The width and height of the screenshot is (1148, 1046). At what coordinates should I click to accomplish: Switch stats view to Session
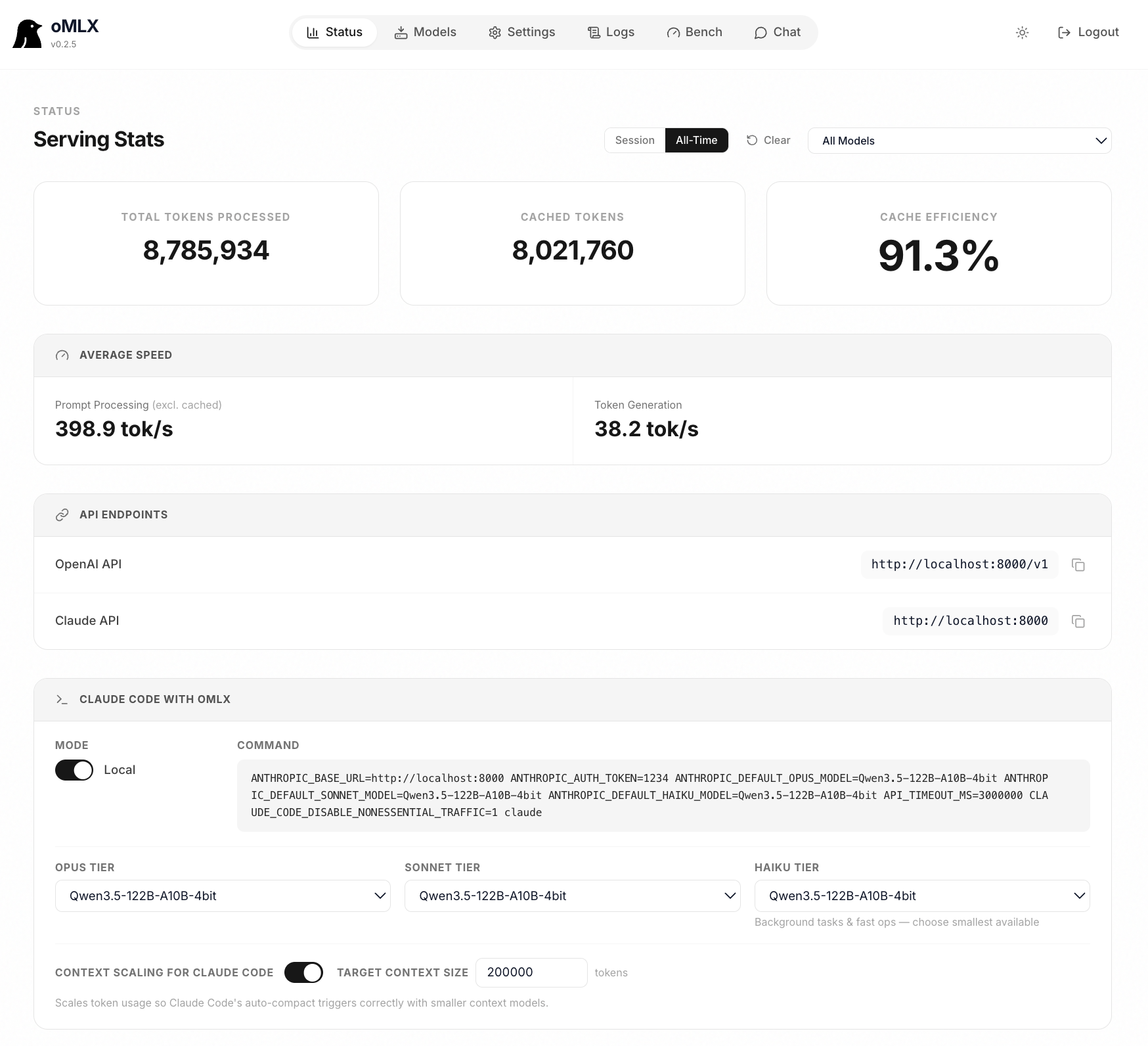coord(634,140)
